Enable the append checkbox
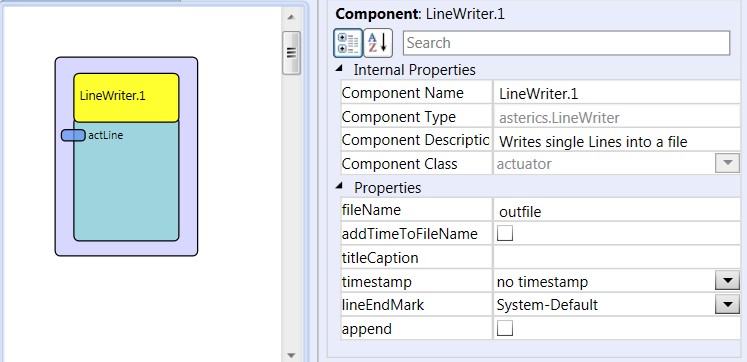The image size is (747, 362). point(505,329)
